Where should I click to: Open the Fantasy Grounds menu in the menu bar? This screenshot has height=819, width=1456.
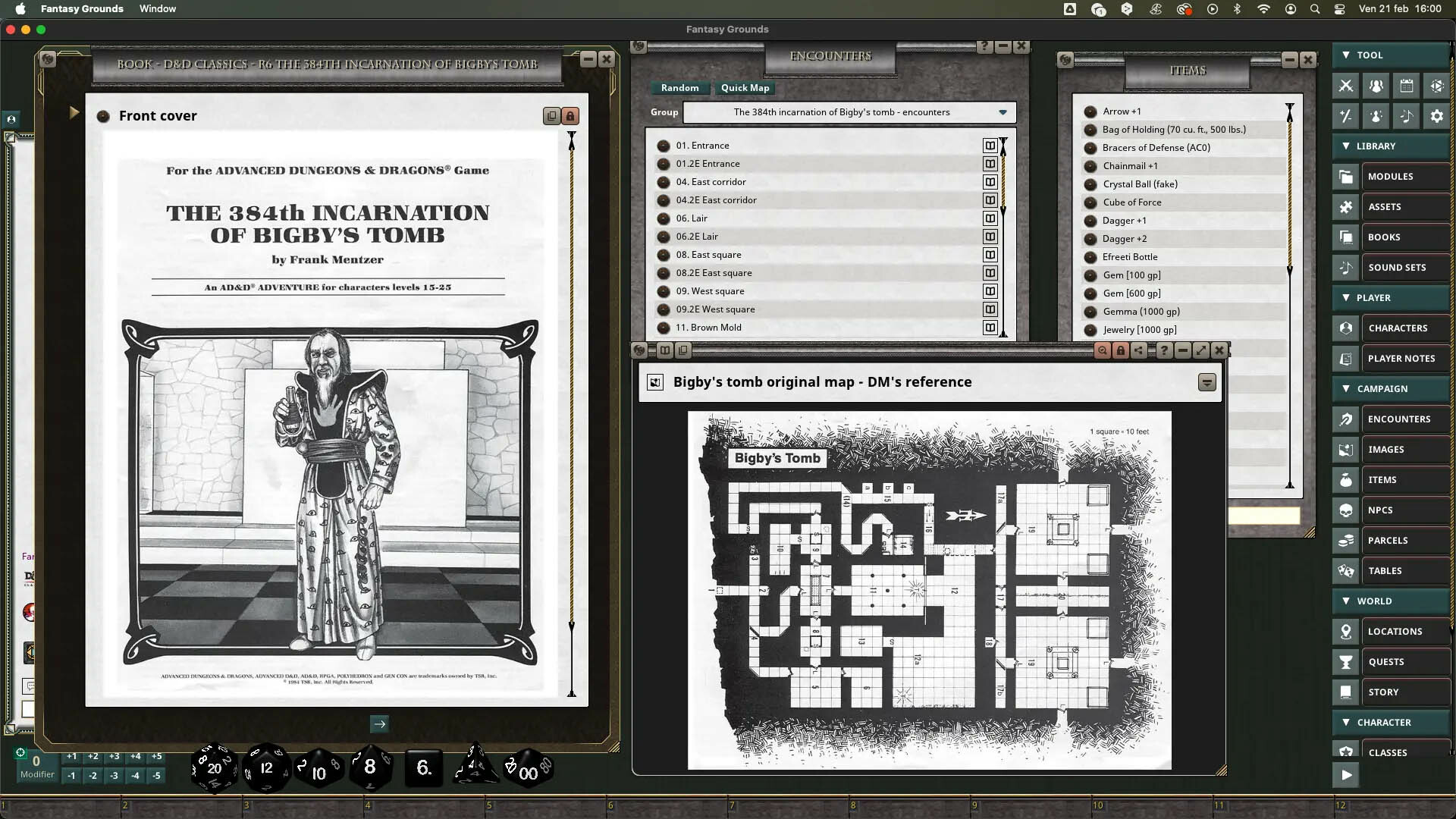point(82,8)
